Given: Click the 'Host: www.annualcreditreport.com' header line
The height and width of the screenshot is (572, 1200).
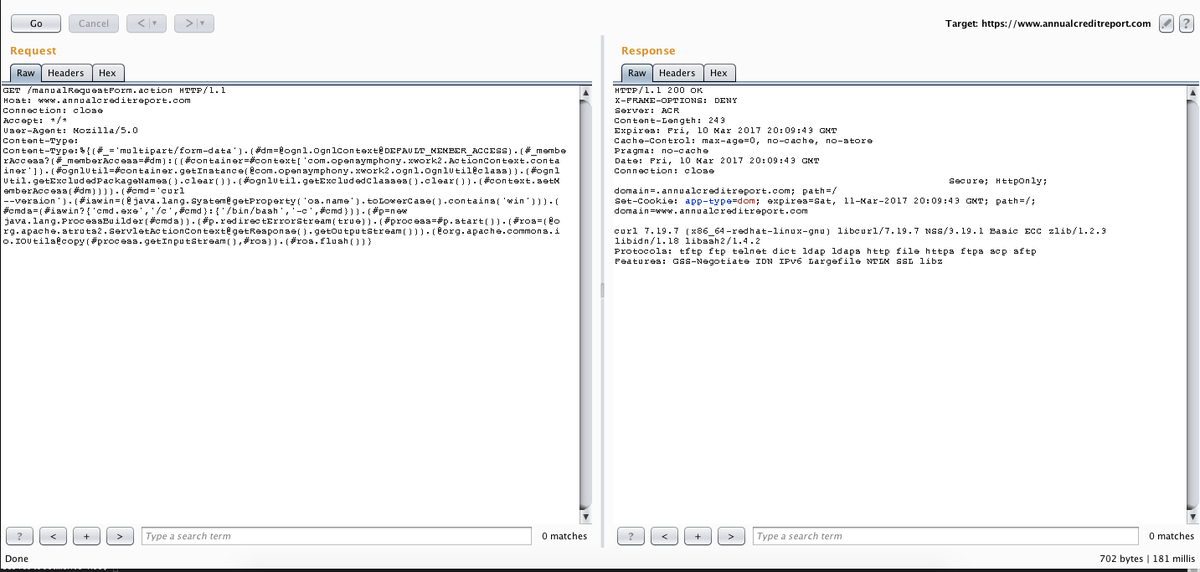Looking at the screenshot, I should pyautogui.click(x=96, y=100).
